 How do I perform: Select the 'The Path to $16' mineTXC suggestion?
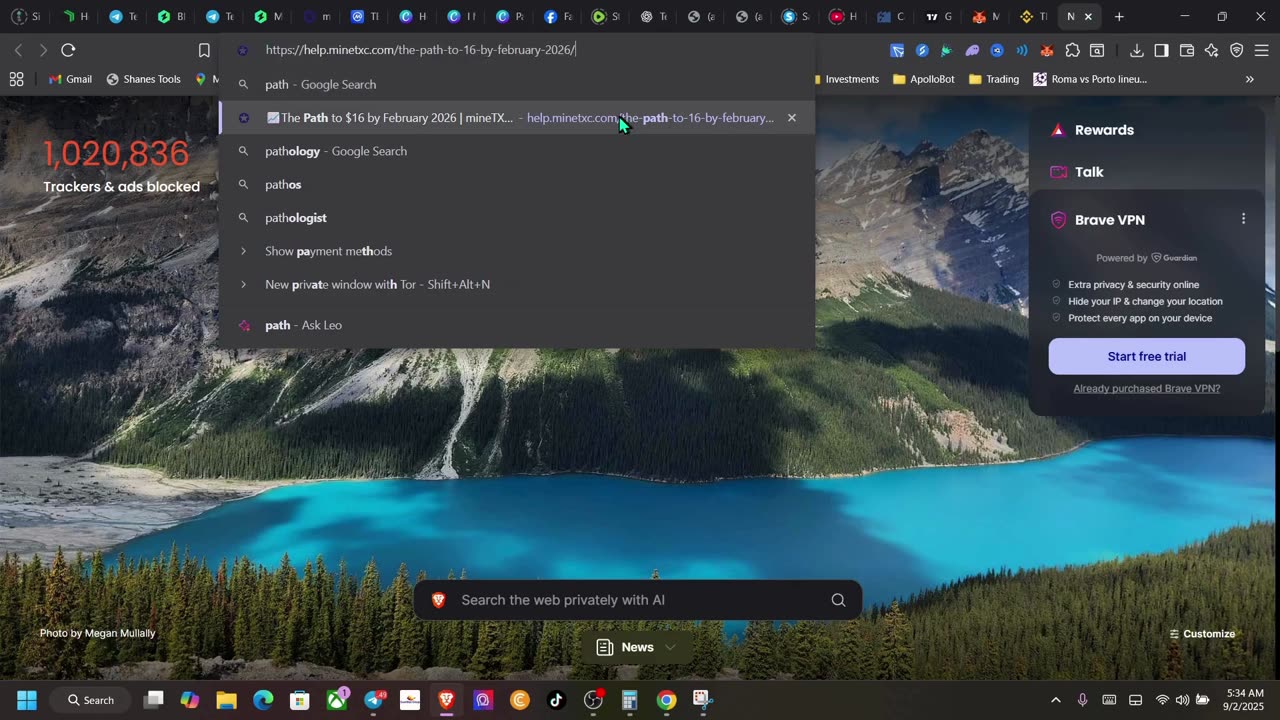517,118
